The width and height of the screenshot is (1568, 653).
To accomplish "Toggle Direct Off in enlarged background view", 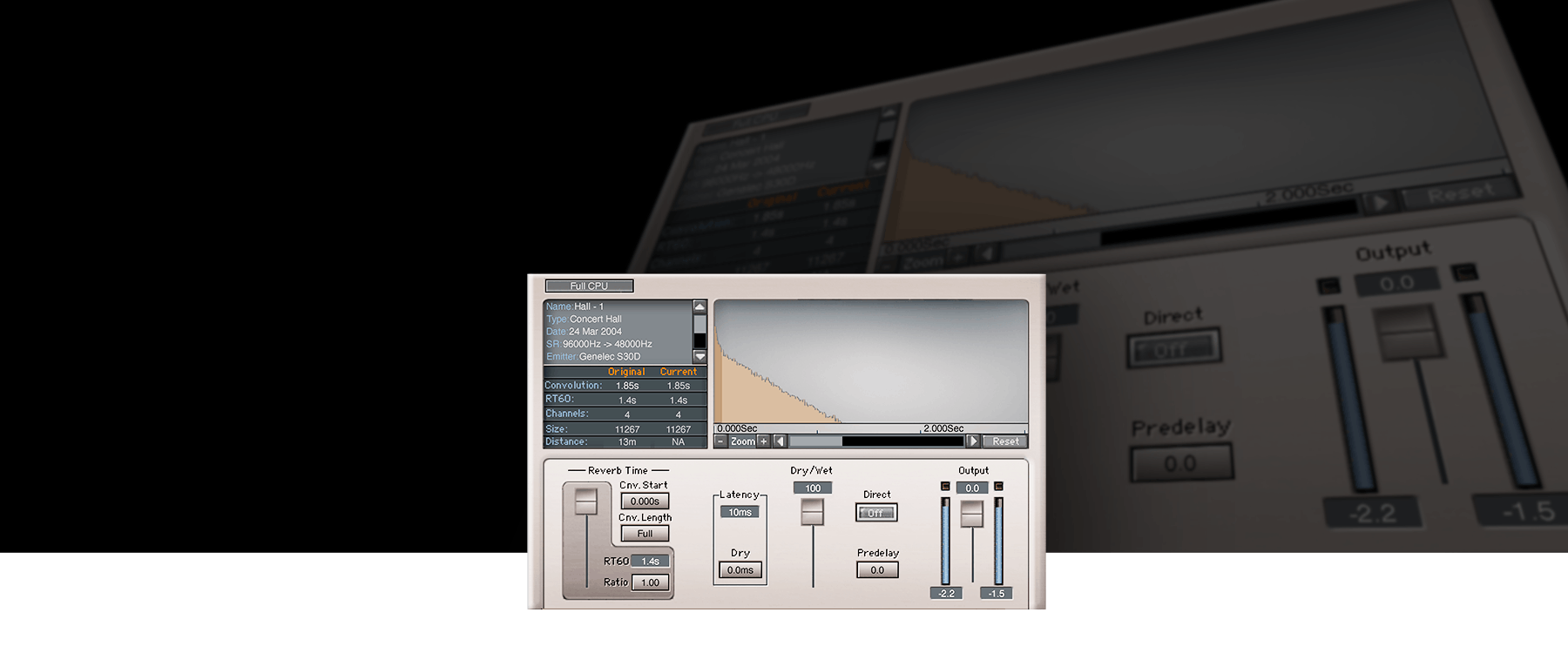I will coord(1174,348).
